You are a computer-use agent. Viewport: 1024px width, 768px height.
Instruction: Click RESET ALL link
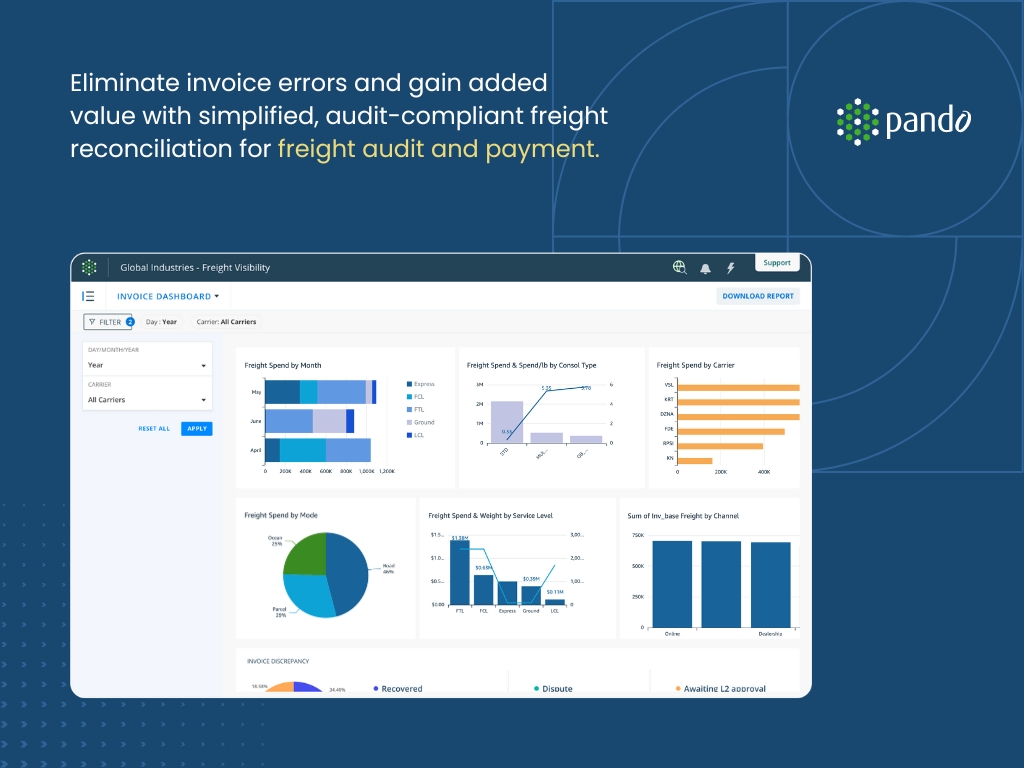tap(154, 429)
